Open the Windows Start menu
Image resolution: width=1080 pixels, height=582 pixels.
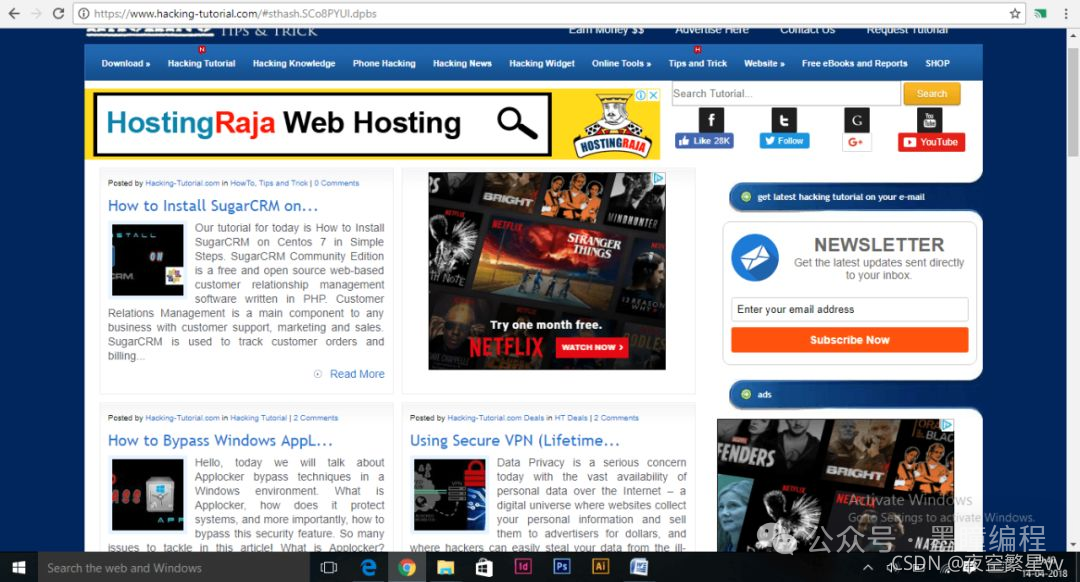(x=19, y=568)
